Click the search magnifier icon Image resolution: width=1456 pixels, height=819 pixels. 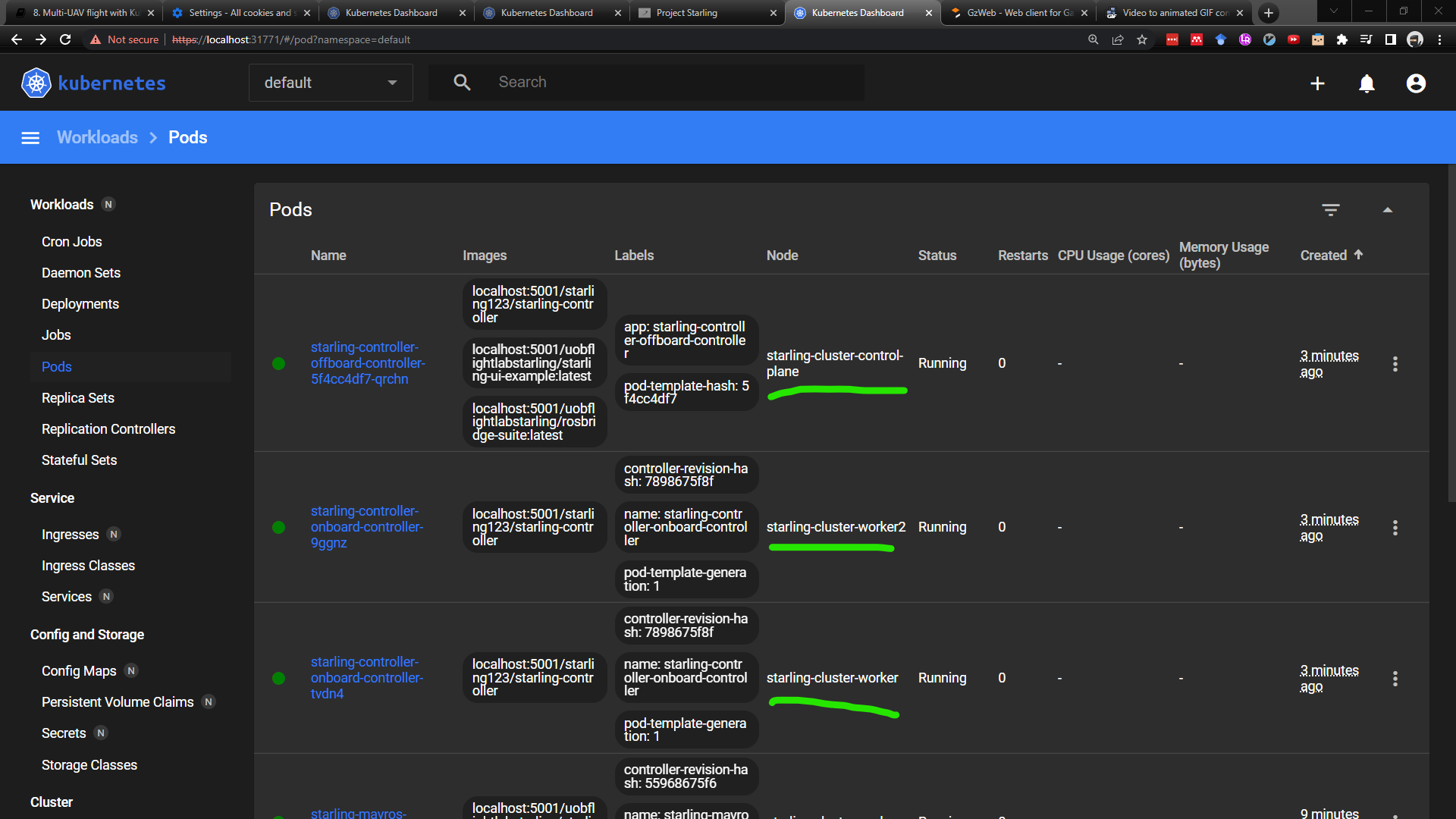462,83
